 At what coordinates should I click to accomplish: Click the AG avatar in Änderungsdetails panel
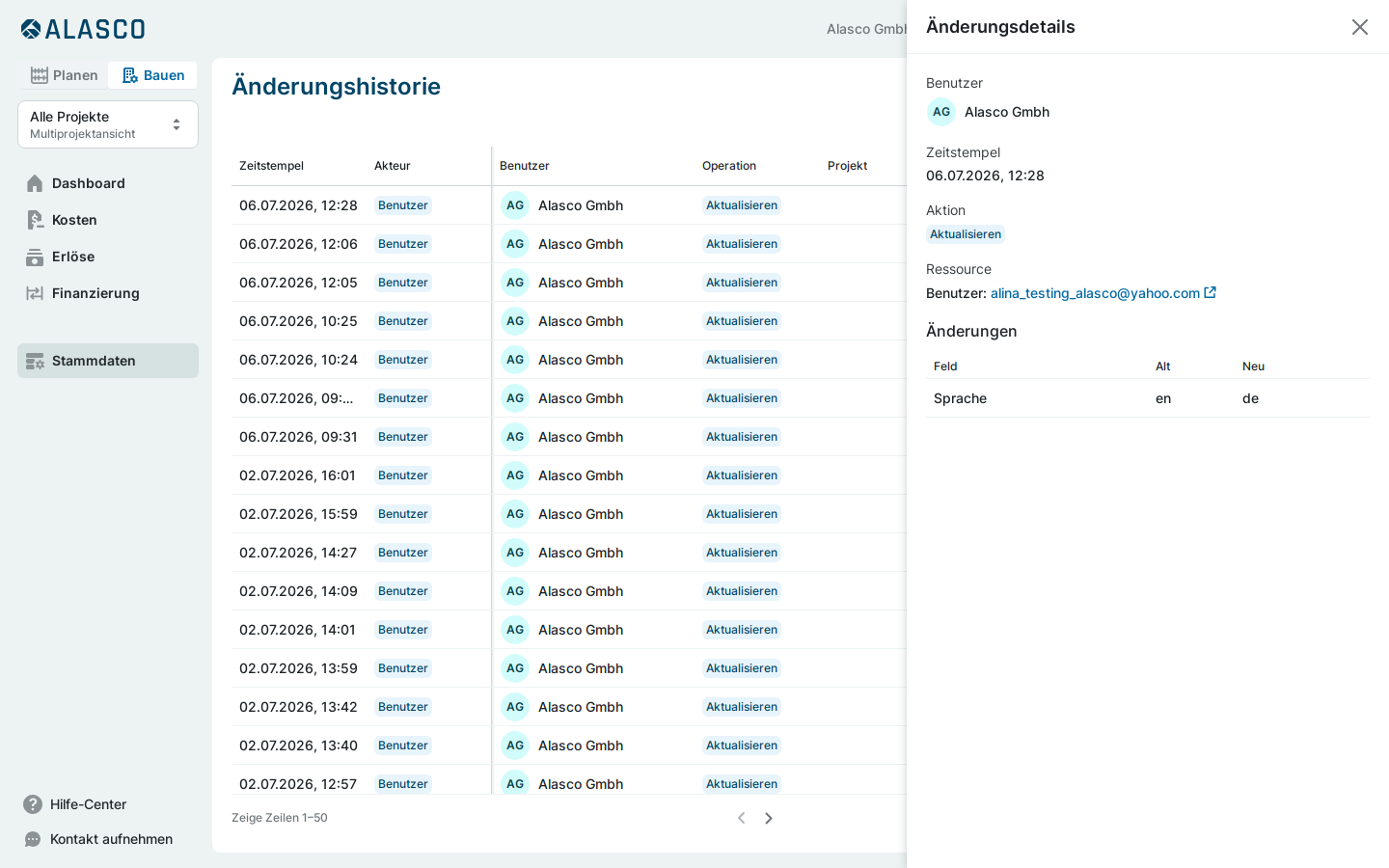[x=941, y=112]
